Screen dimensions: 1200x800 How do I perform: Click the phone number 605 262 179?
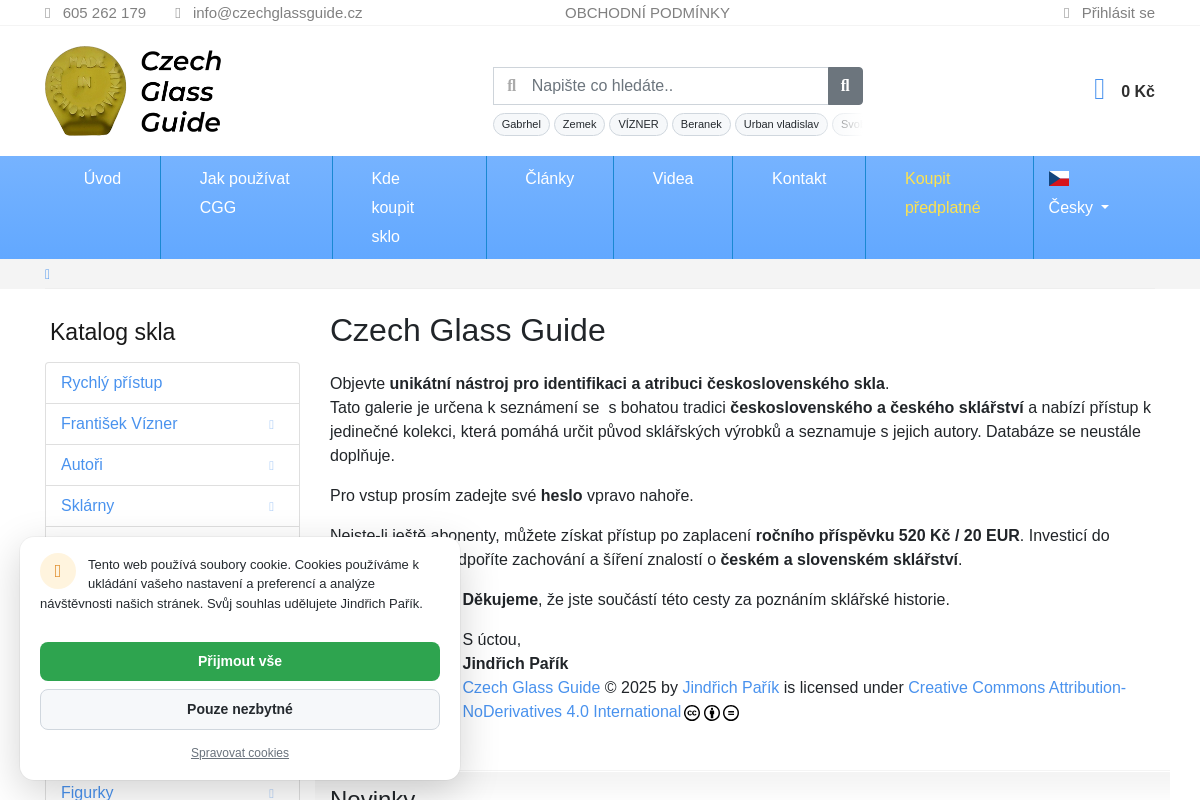[x=104, y=13]
